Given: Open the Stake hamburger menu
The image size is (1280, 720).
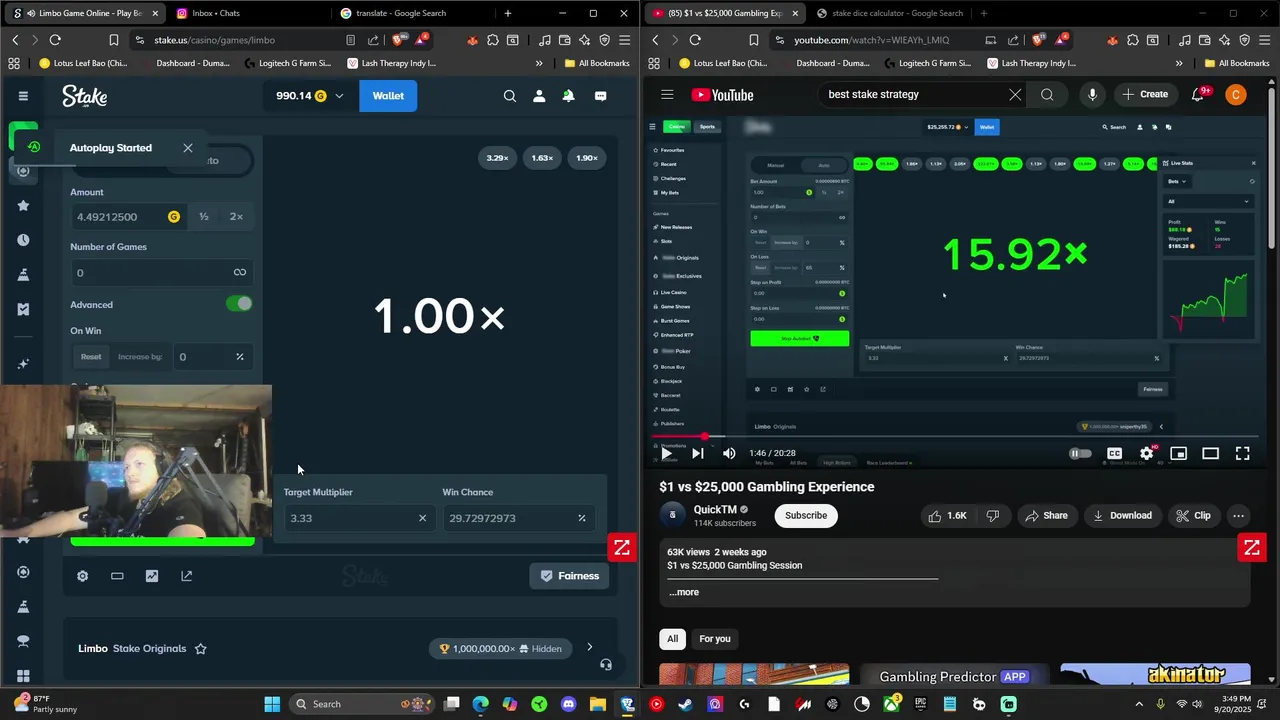Looking at the screenshot, I should [x=23, y=96].
